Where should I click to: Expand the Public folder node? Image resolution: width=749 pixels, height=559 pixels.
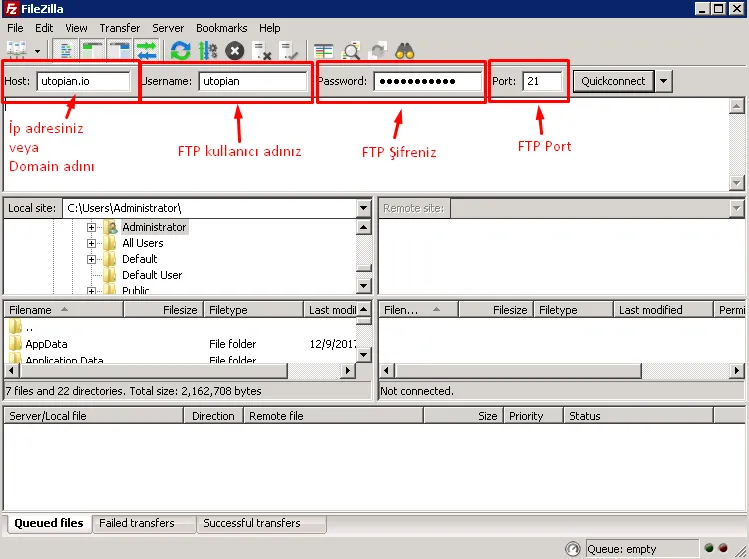[91, 290]
